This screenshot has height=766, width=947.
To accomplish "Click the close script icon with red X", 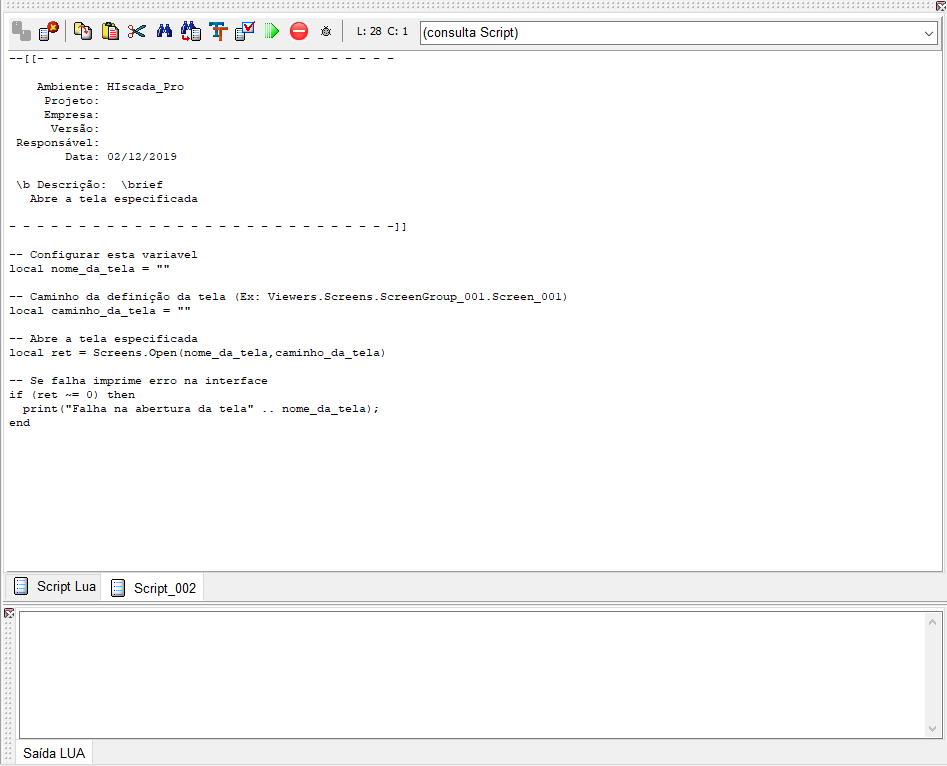I will (48, 31).
